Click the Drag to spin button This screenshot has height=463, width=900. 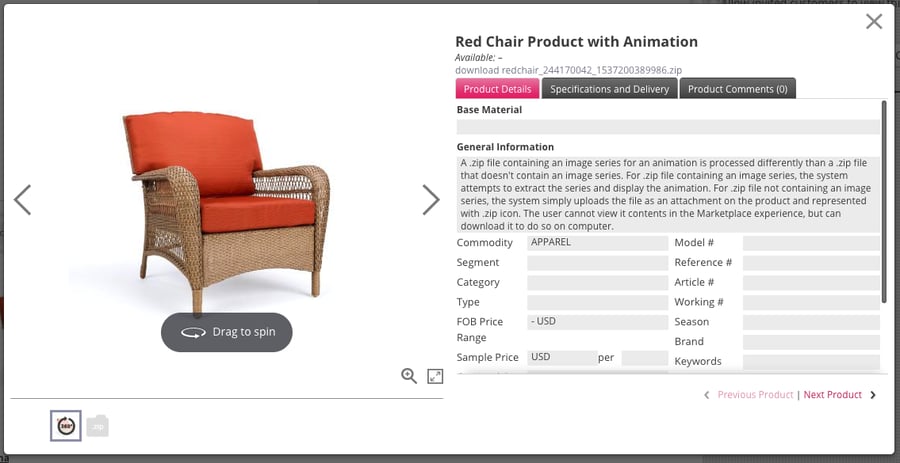(227, 332)
